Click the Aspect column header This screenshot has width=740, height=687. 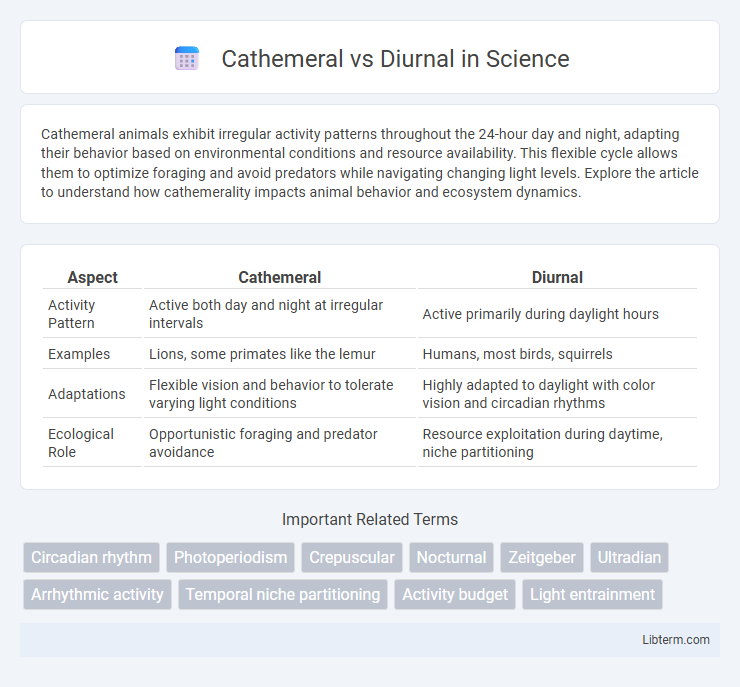pos(92,277)
